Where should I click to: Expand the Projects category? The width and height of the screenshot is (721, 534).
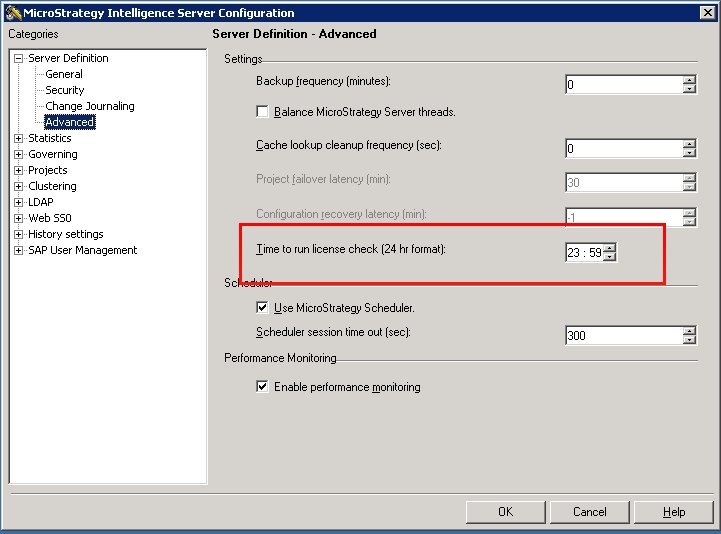click(x=18, y=171)
